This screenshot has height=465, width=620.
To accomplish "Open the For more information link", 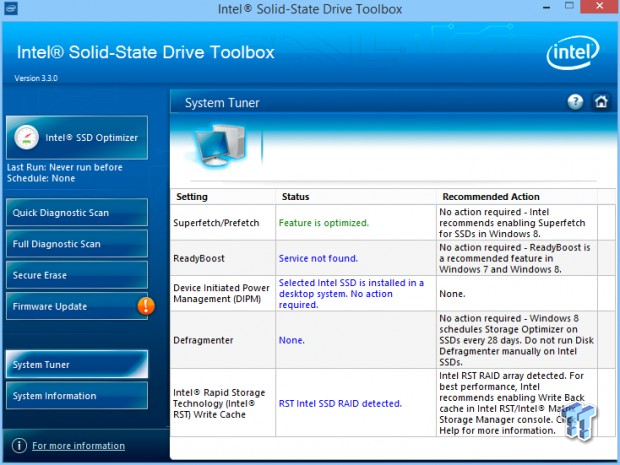I will (78, 446).
